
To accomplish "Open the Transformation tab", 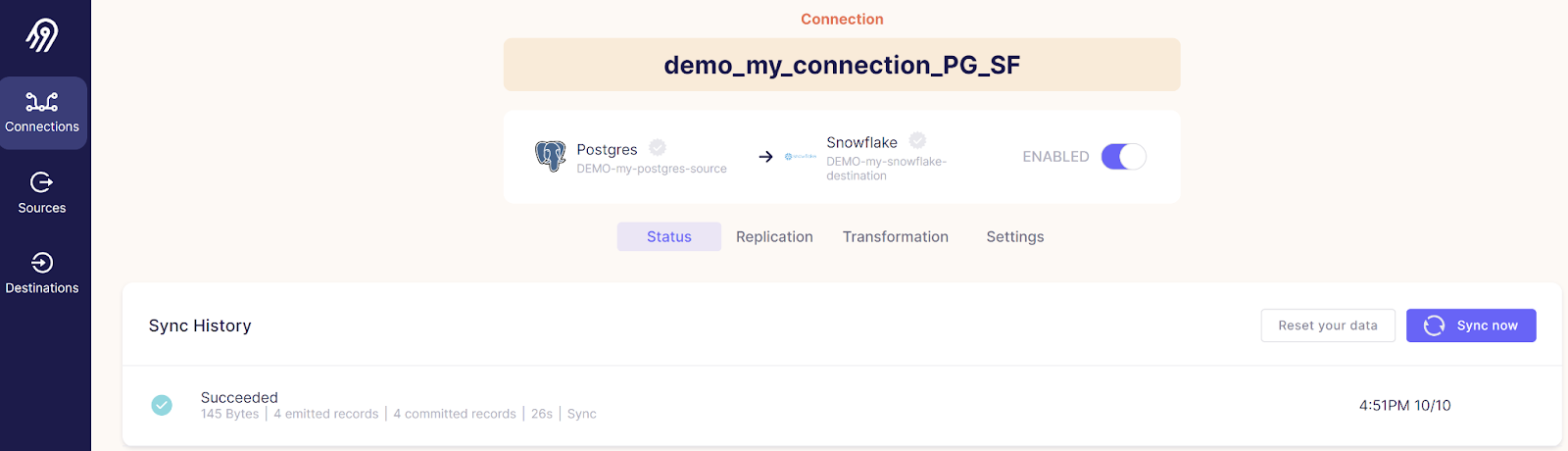I will point(895,236).
